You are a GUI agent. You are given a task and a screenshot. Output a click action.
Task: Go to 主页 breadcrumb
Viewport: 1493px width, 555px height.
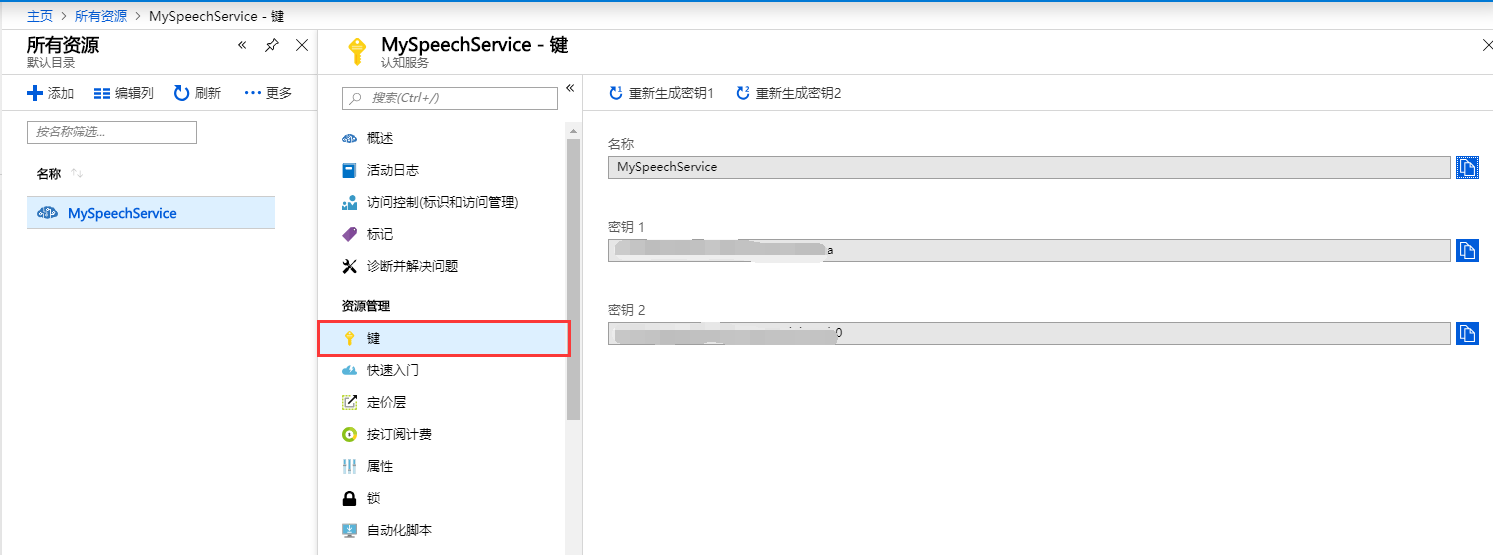tap(40, 16)
